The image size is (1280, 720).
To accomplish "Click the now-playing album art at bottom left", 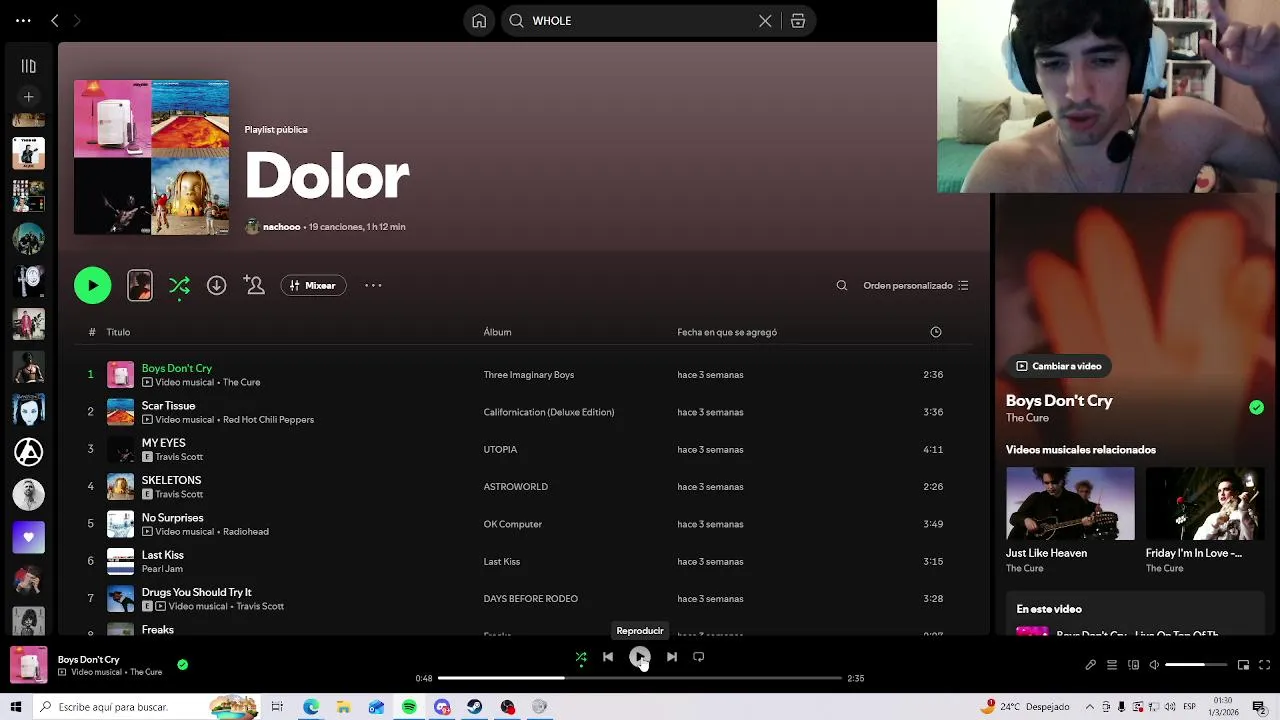I will click(x=29, y=665).
